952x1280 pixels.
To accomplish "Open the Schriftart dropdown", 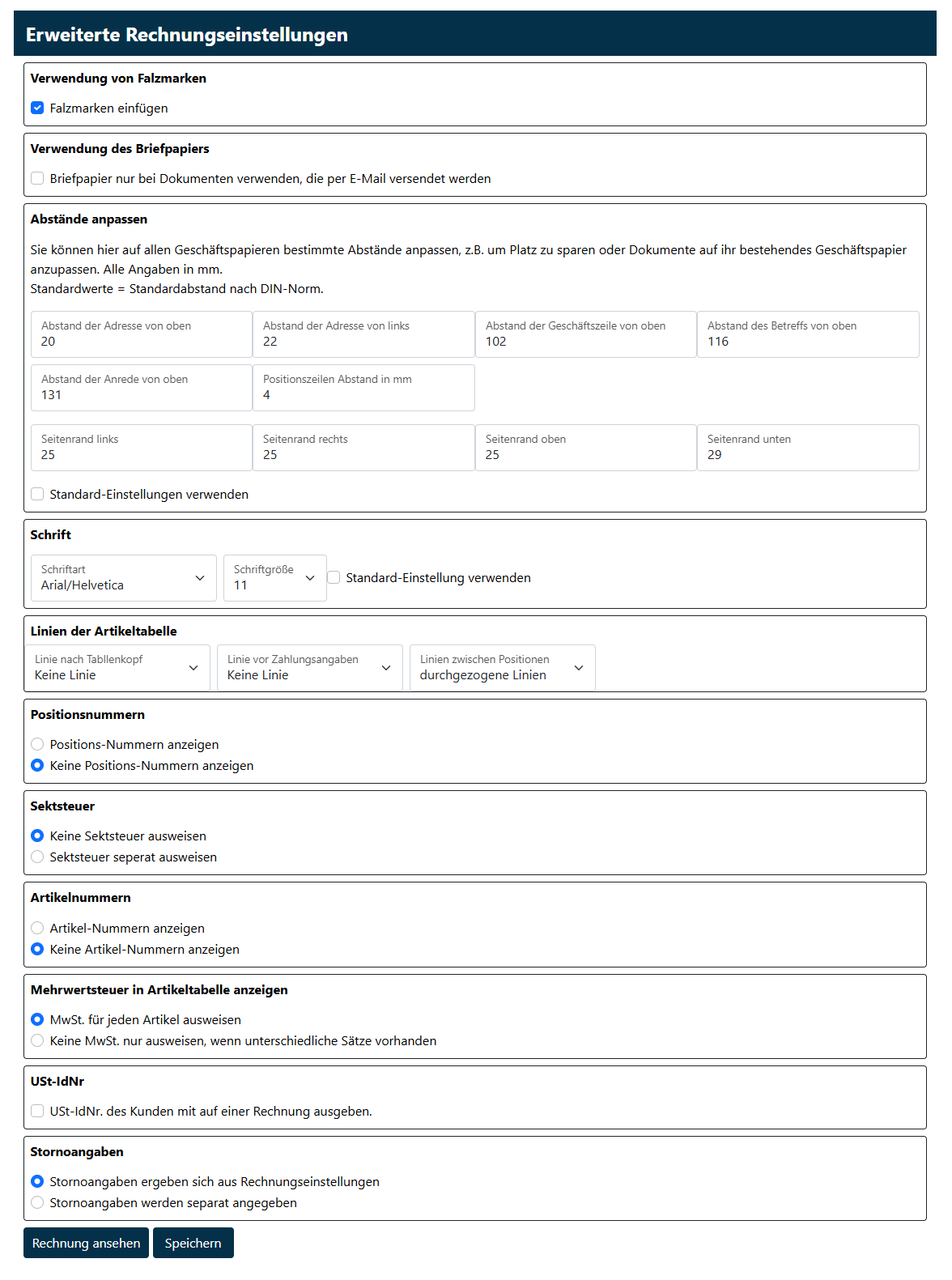I will pyautogui.click(x=123, y=578).
